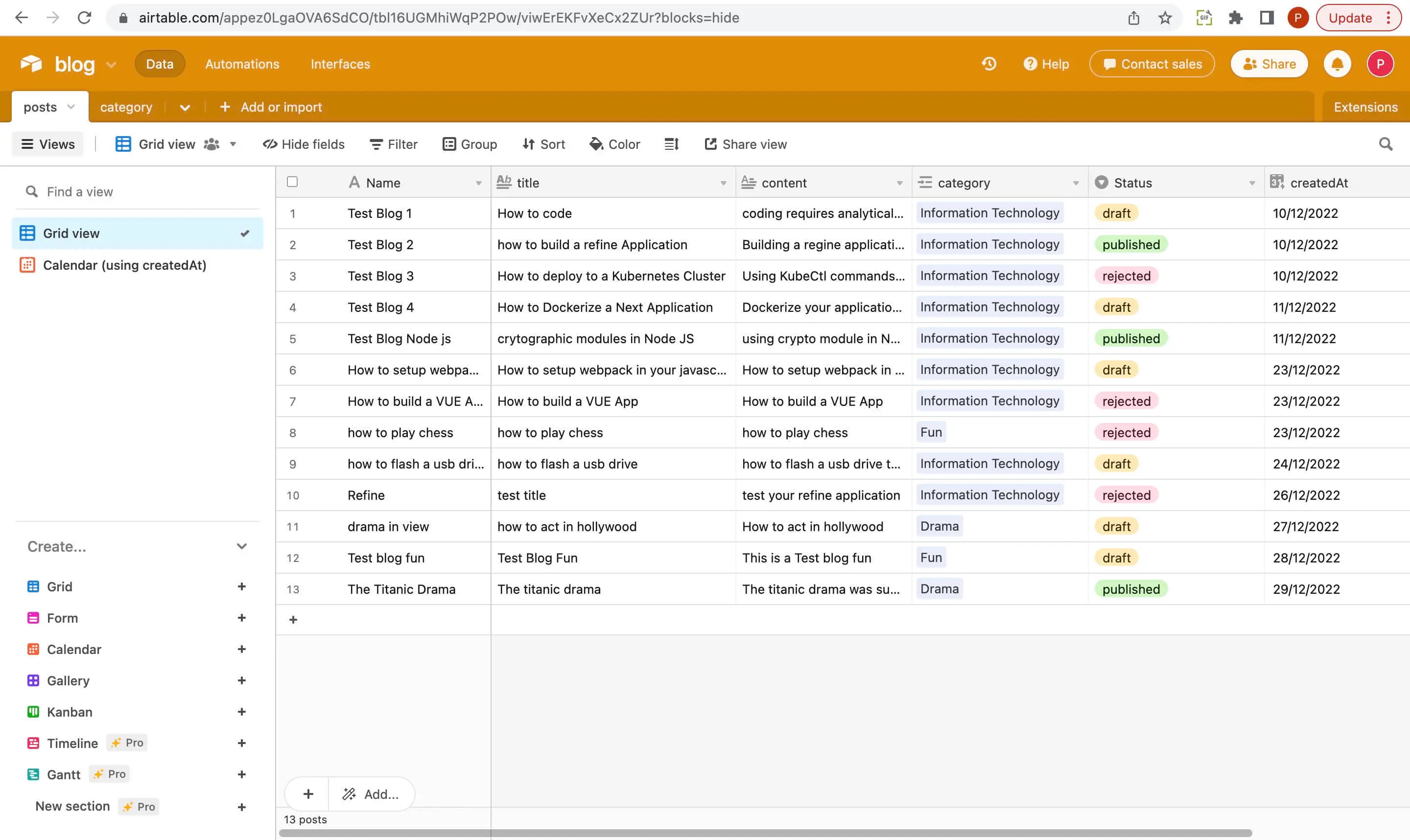Open the Sort options
The image size is (1410, 840).
click(543, 144)
